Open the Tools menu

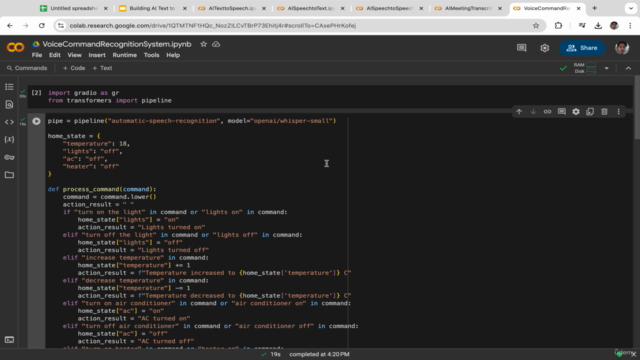tap(151, 55)
